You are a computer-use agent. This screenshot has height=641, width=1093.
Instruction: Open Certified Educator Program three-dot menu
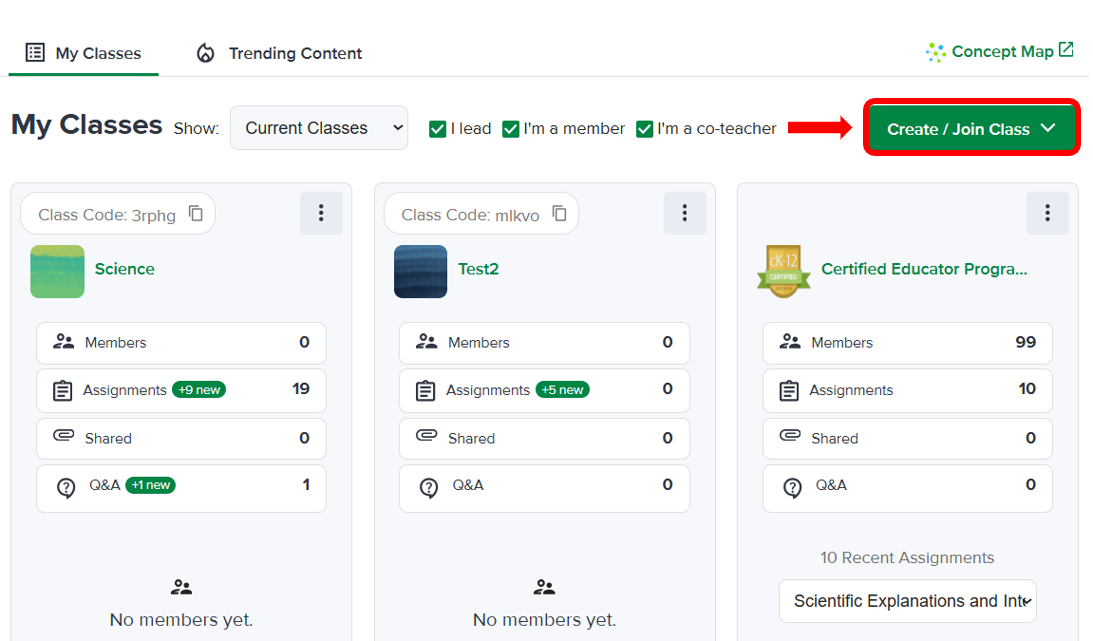[x=1048, y=213]
